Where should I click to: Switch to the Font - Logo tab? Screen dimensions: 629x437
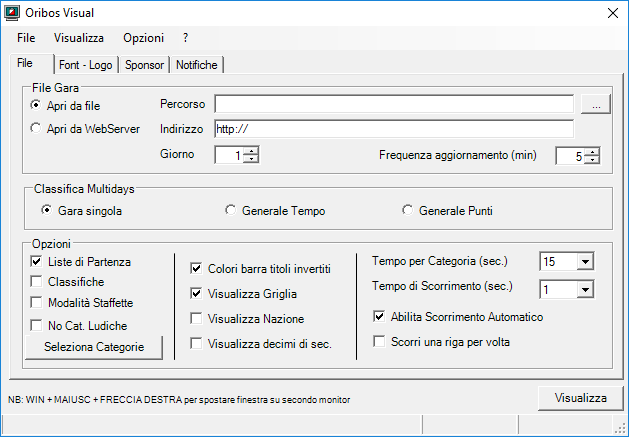(x=85, y=65)
